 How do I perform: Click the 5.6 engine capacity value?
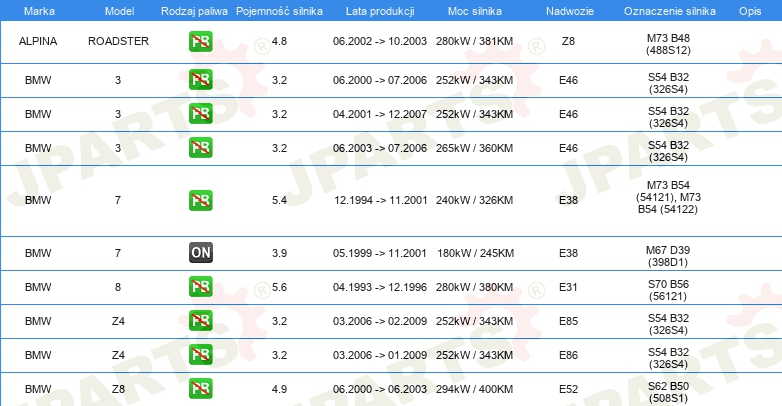click(279, 287)
